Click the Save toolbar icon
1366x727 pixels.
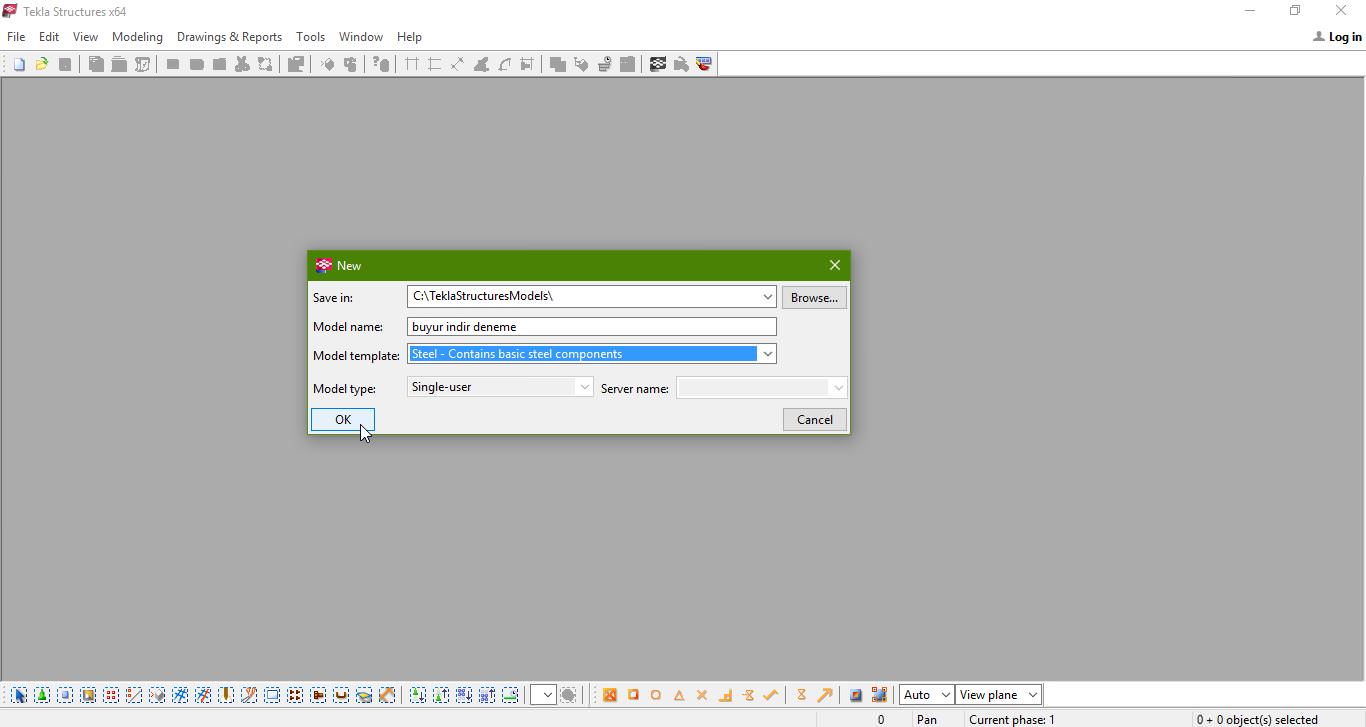click(x=65, y=64)
